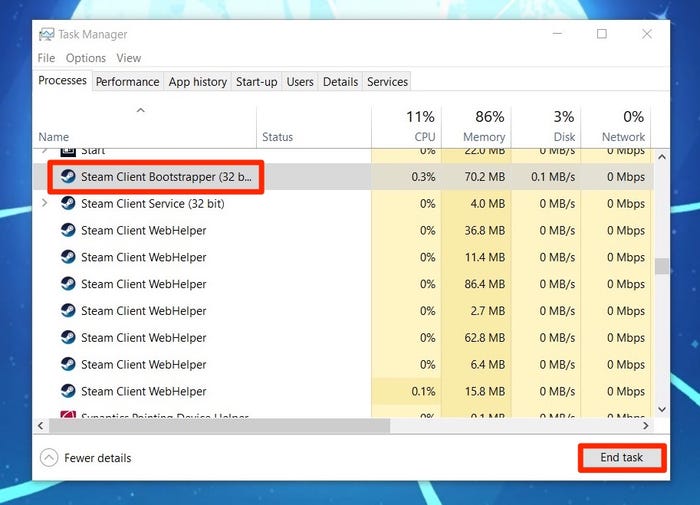Expand the Steam Client Service (32 bit) group
The image size is (700, 505).
[x=44, y=203]
